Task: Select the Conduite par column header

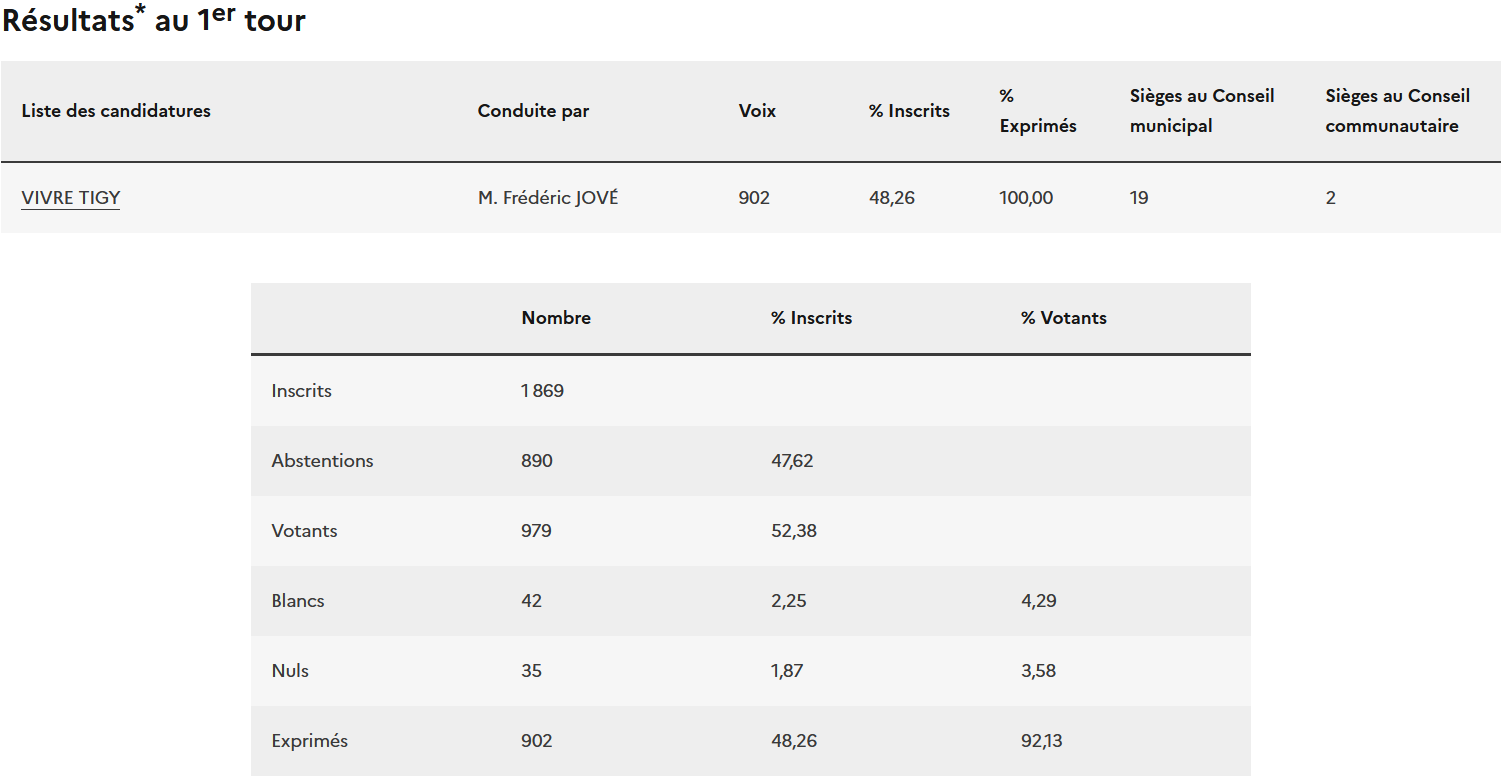Action: tap(533, 111)
